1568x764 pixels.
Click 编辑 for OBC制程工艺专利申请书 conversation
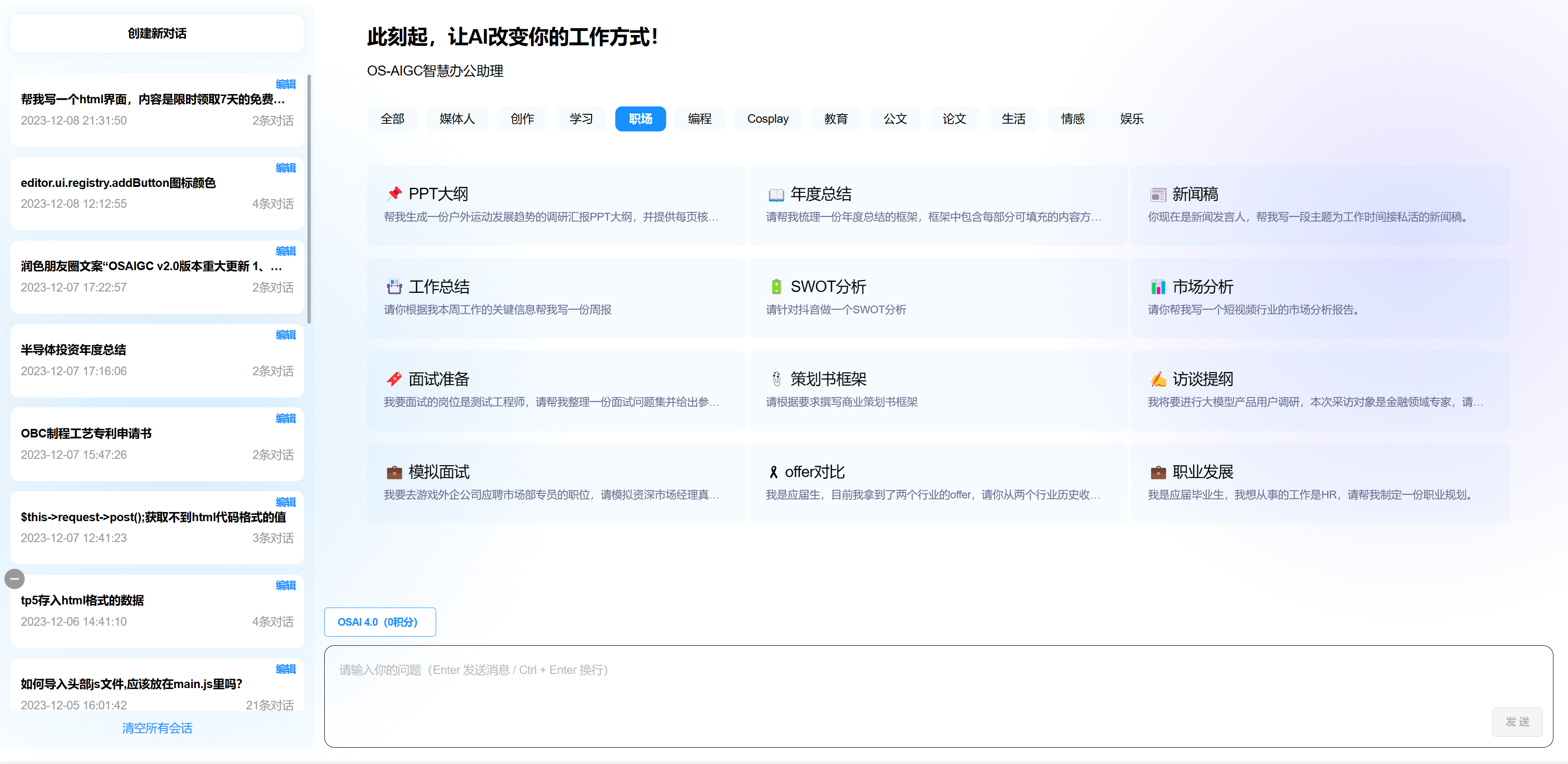tap(286, 418)
